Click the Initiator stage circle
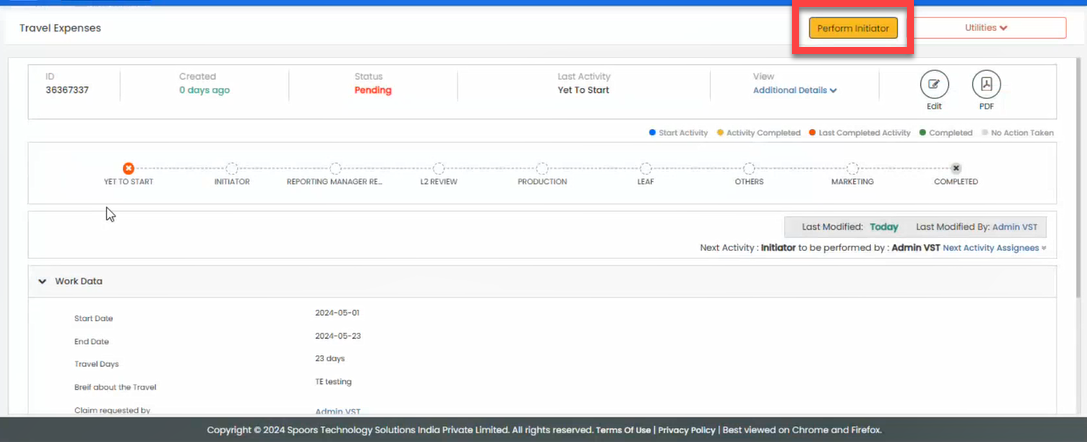Screen dimensions: 1087x442 tap(232, 169)
